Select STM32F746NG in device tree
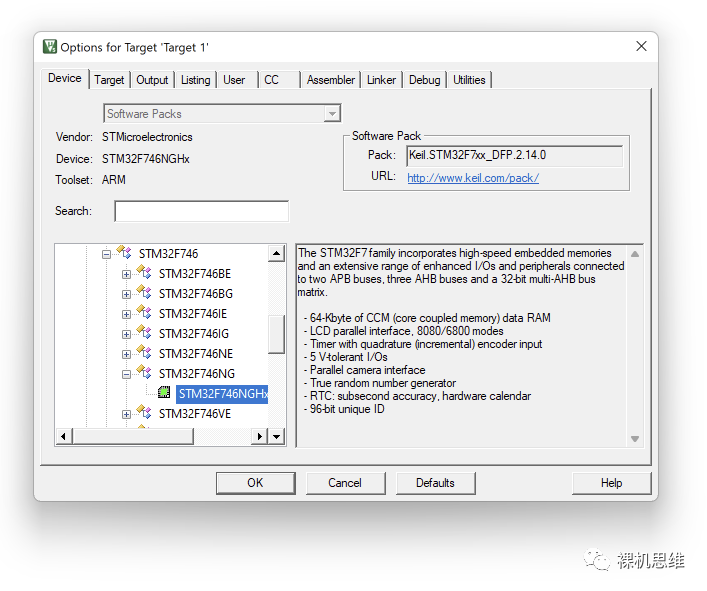Viewport: 707px width, 591px height. (197, 374)
